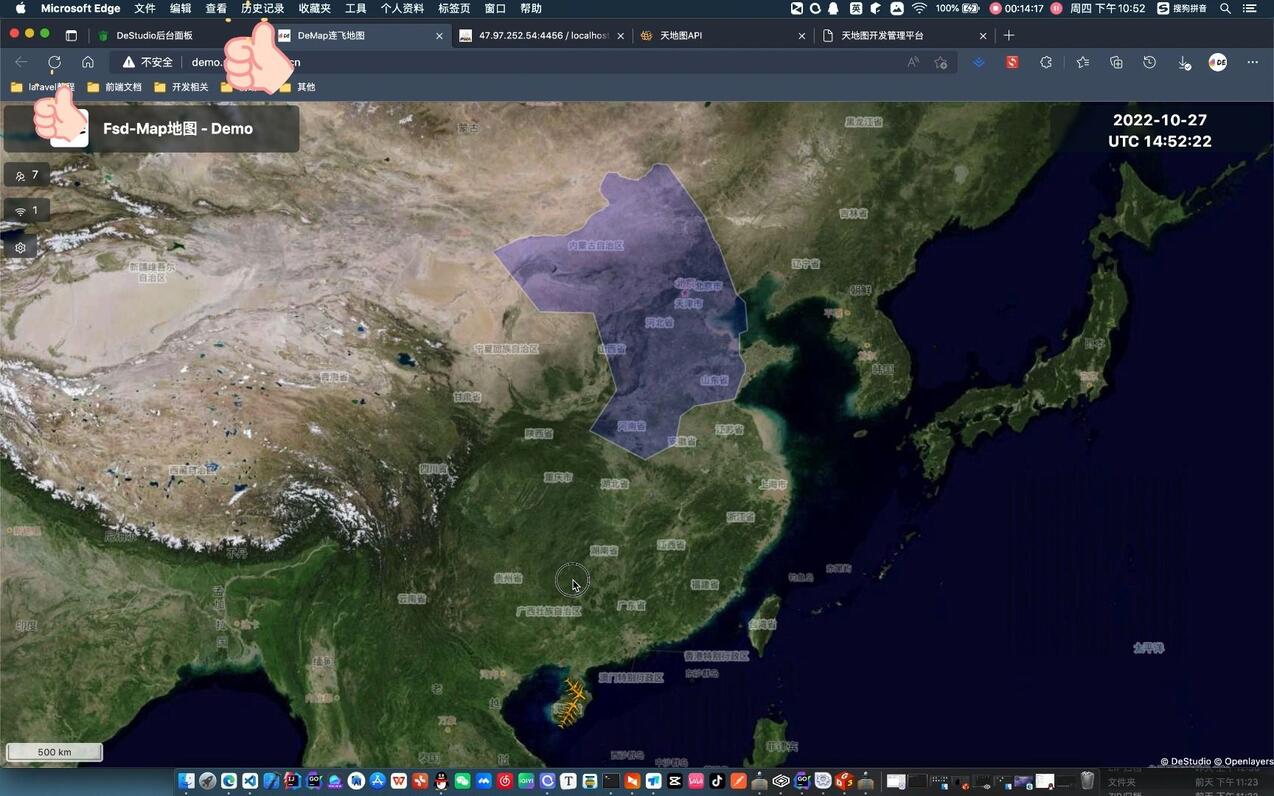The width and height of the screenshot is (1274, 796).
Task: Open the Downloads icon in toolbar
Action: pos(1184,62)
